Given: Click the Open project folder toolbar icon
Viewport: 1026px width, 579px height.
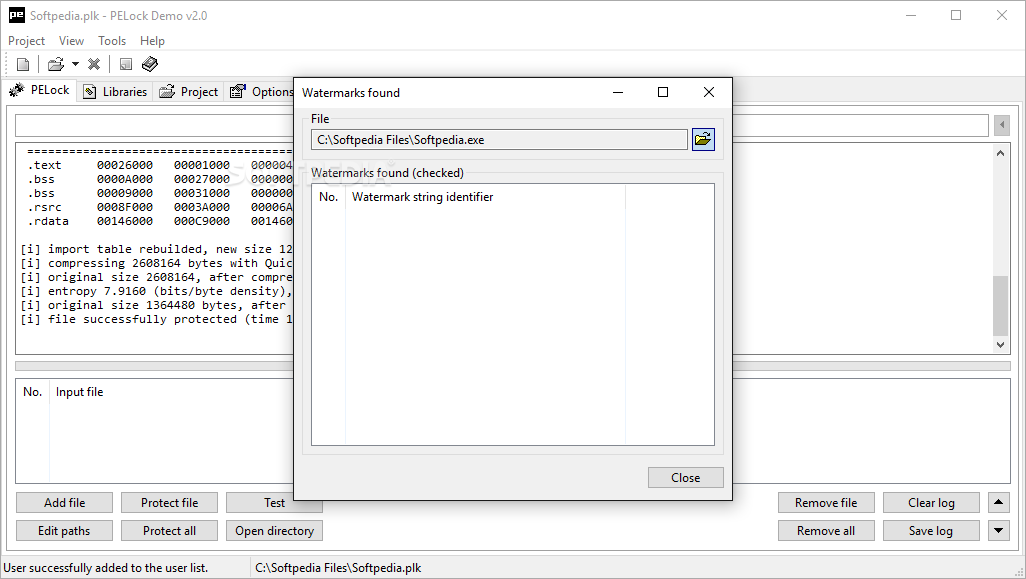Looking at the screenshot, I should tap(56, 64).
